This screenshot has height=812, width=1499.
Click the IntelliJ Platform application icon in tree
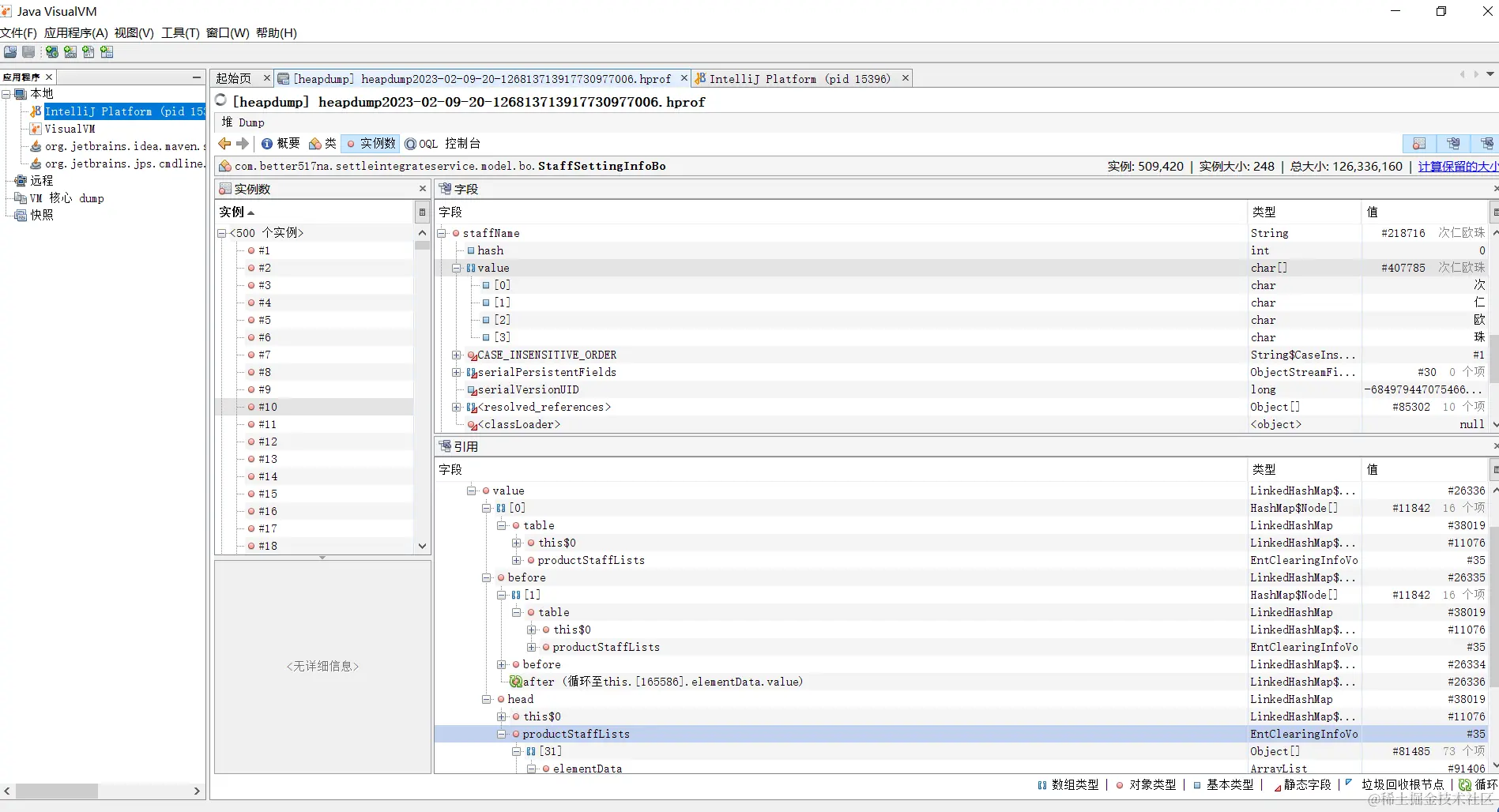[x=36, y=111]
